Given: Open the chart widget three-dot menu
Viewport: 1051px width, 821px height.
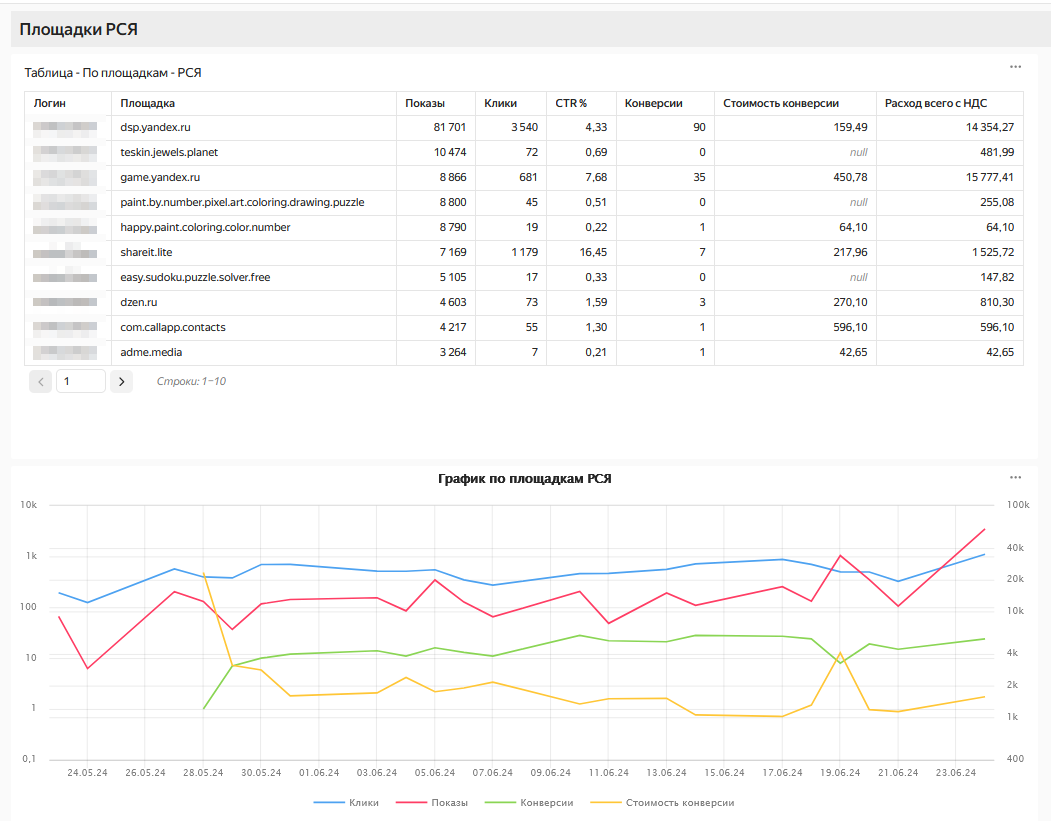Looking at the screenshot, I should pyautogui.click(x=1015, y=478).
